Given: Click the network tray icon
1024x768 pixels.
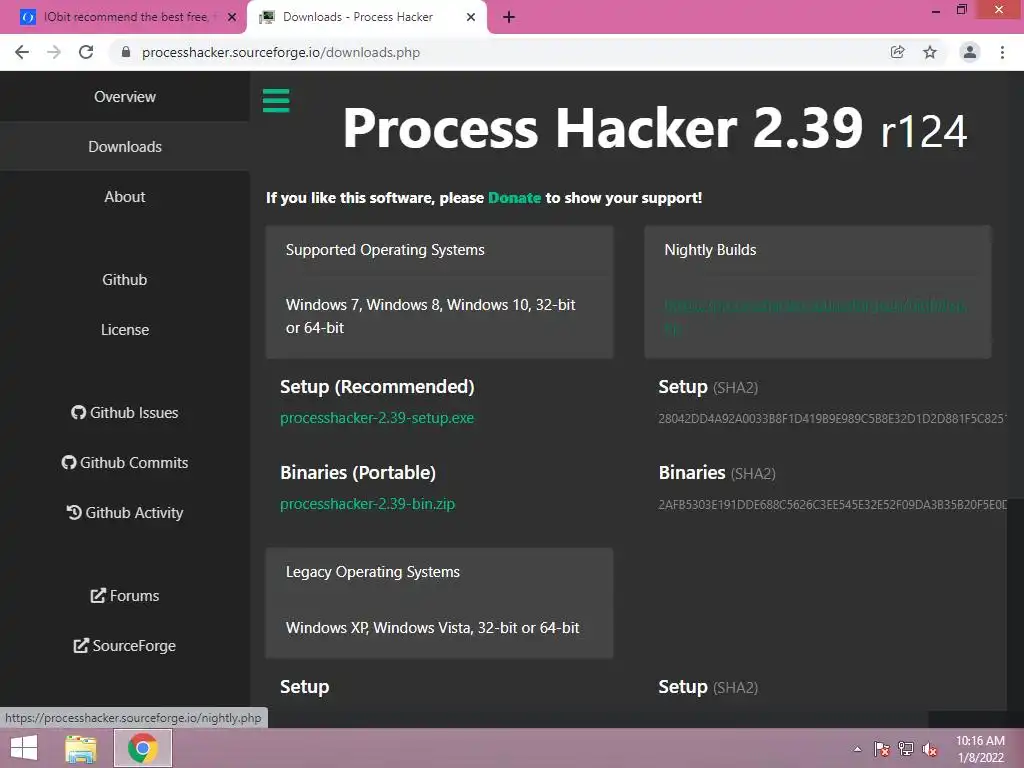Looking at the screenshot, I should point(906,749).
